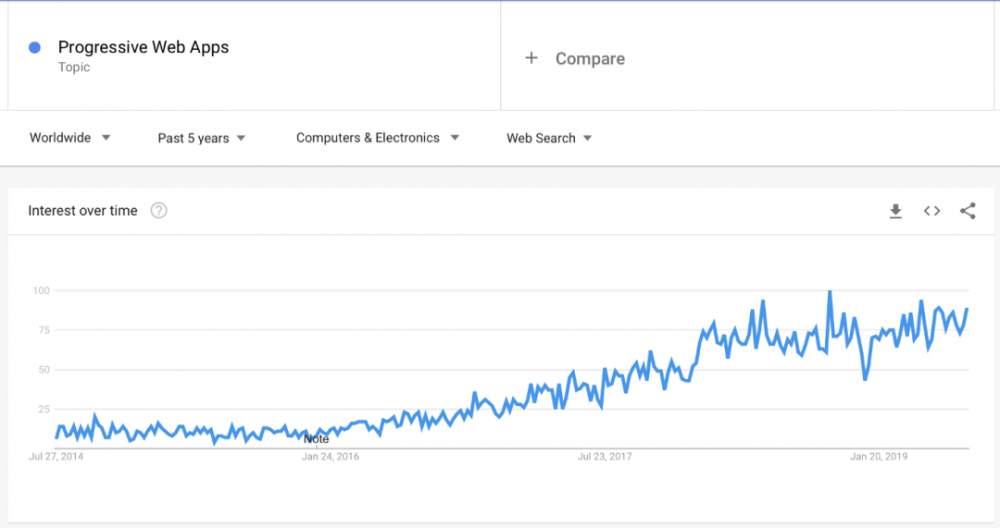Share the interest over time chart
The height and width of the screenshot is (528, 1000).
click(967, 211)
